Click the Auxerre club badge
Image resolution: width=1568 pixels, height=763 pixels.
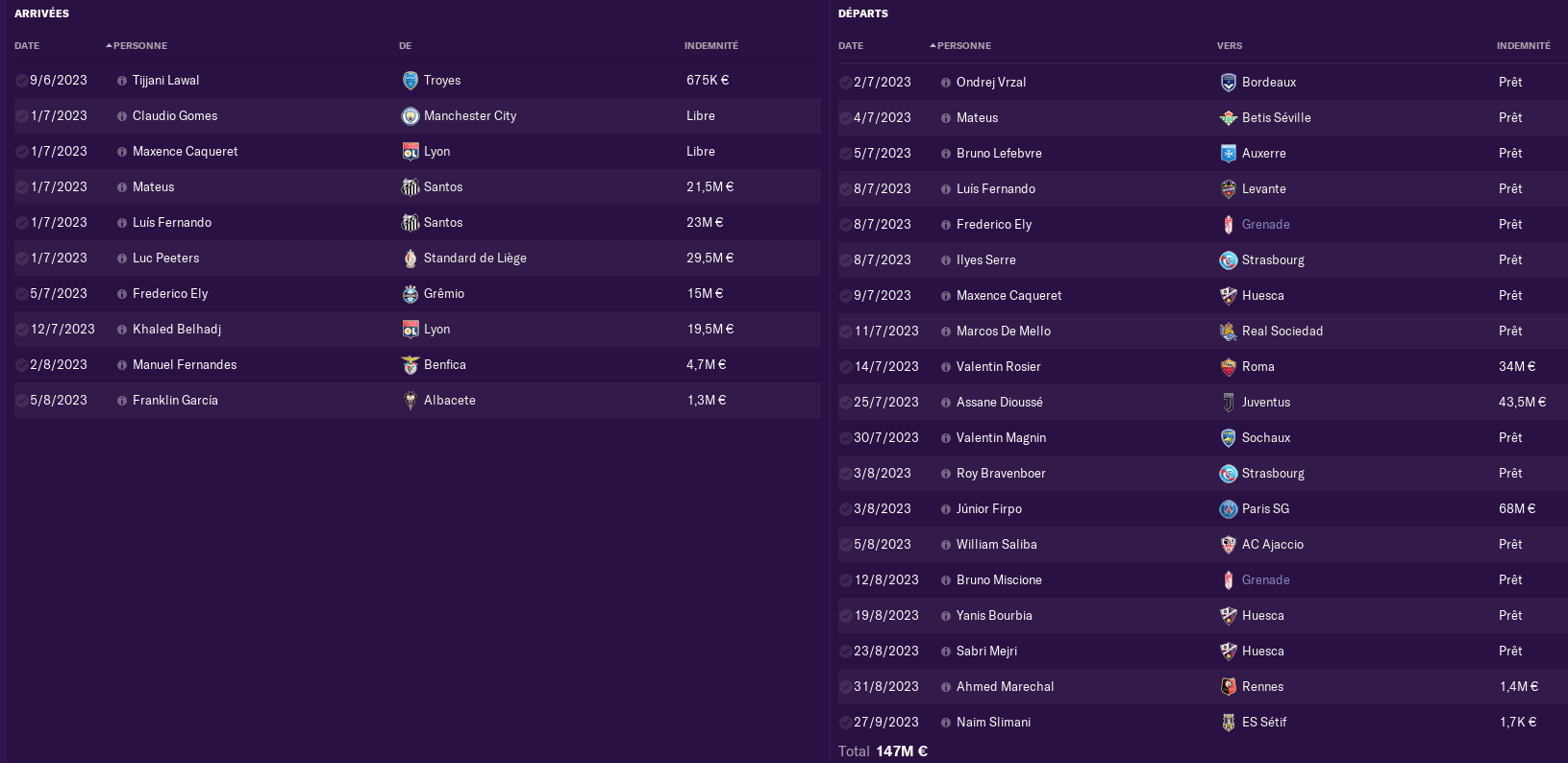pos(1229,154)
